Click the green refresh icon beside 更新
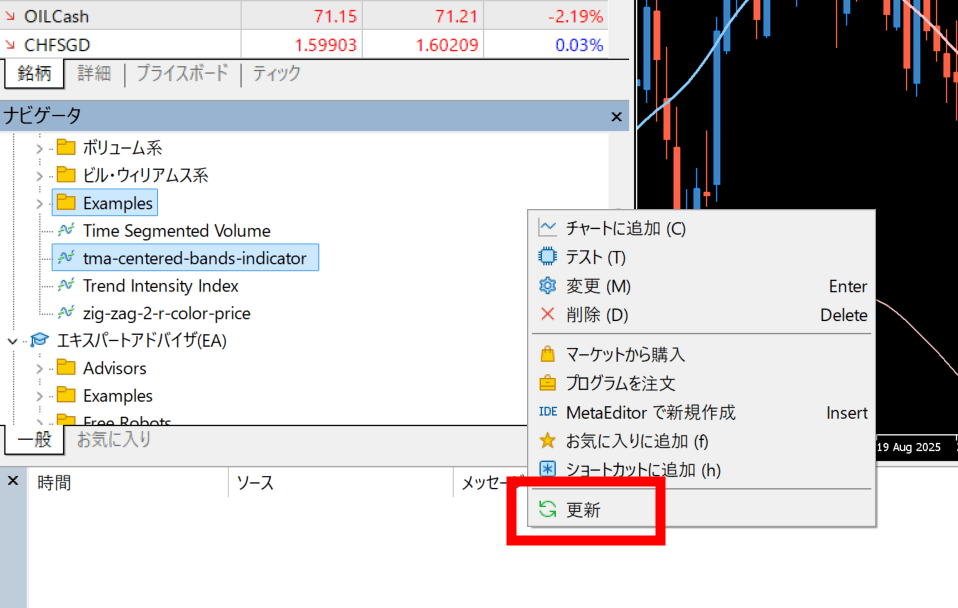The image size is (958, 608). point(547,509)
